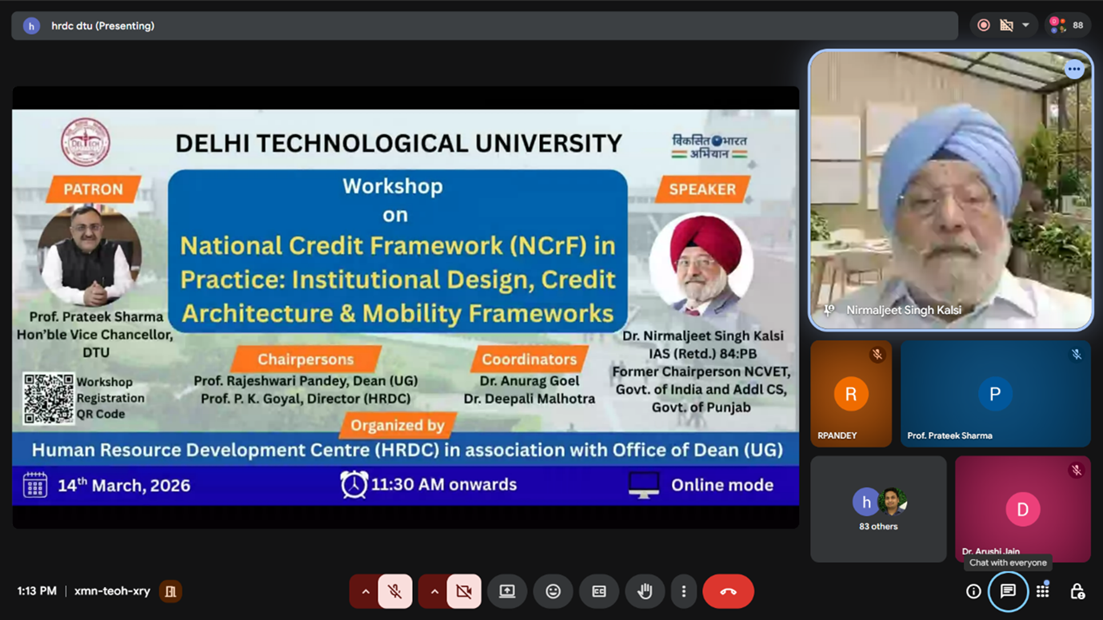Click muted mic icon on Arushi Jain tile
Screen dimensions: 1103x620
tap(1076, 470)
